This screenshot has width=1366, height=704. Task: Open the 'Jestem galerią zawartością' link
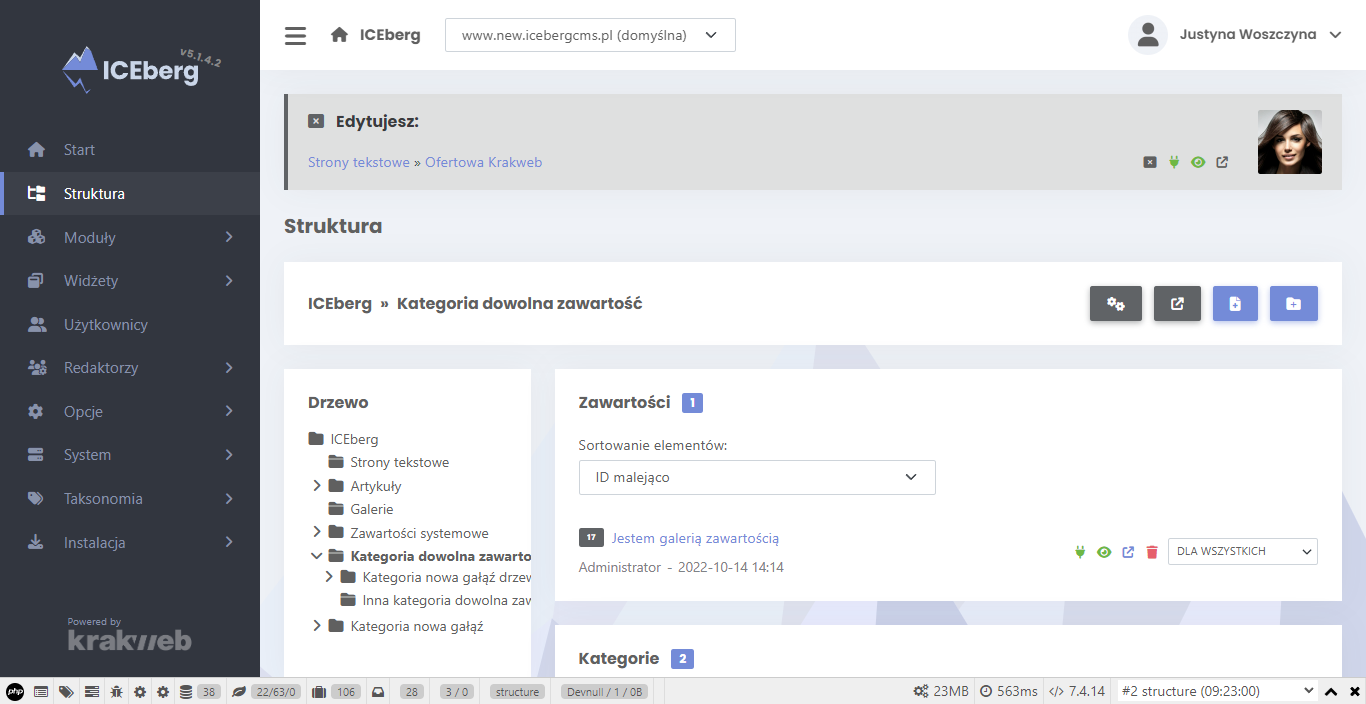(695, 538)
